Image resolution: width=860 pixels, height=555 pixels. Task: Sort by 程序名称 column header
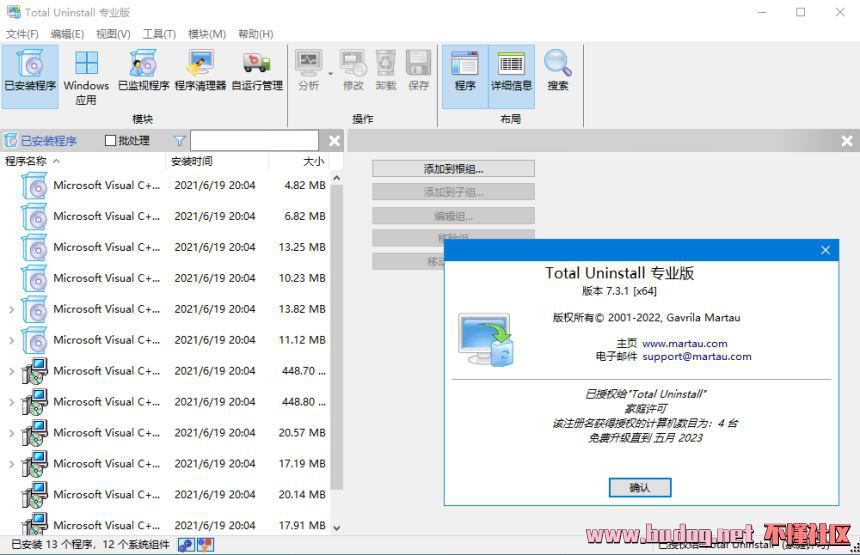pyautogui.click(x=82, y=161)
